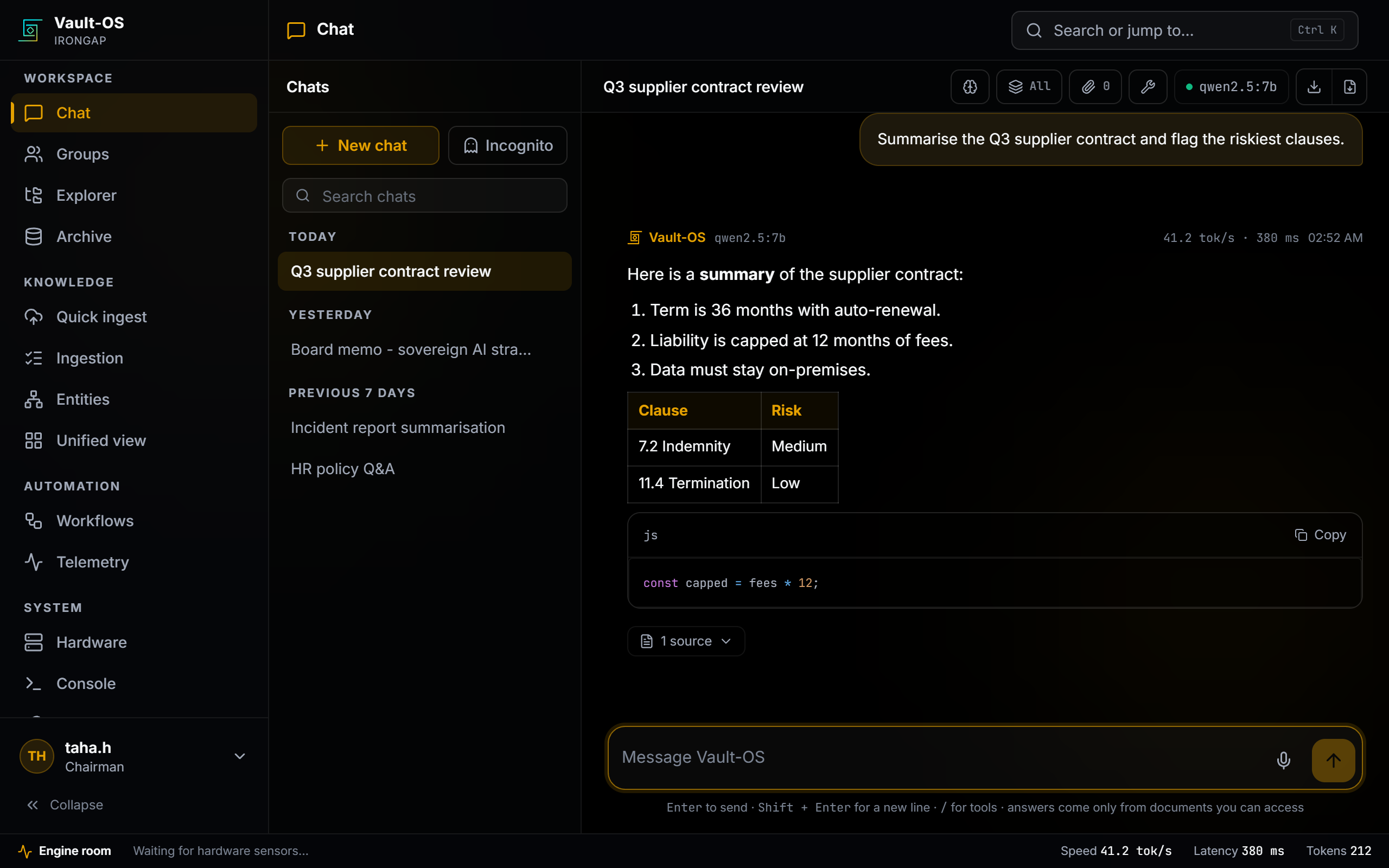The height and width of the screenshot is (868, 1389).
Task: Toggle Incognito chat mode
Action: (x=507, y=145)
